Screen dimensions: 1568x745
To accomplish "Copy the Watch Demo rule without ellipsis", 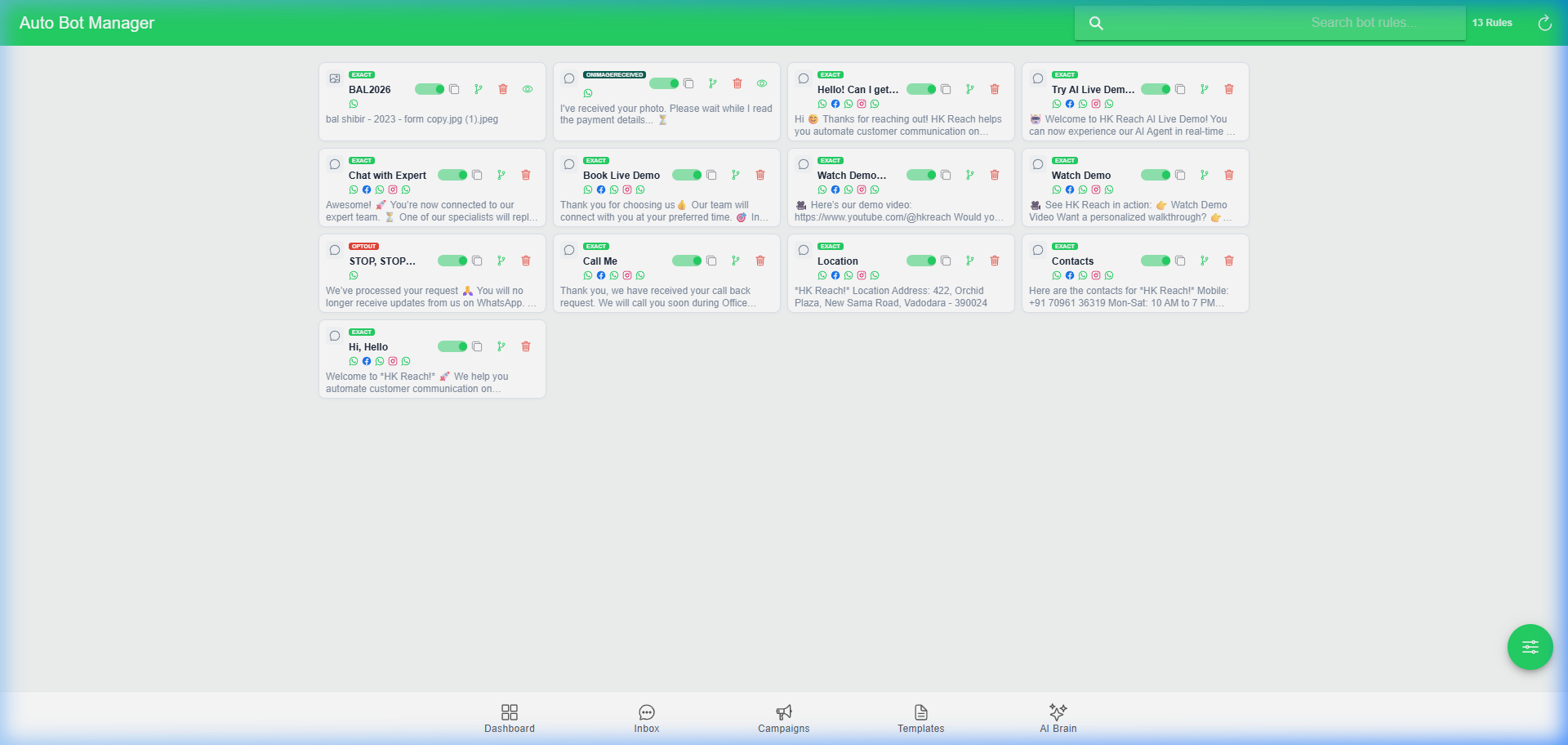I will (x=1180, y=175).
